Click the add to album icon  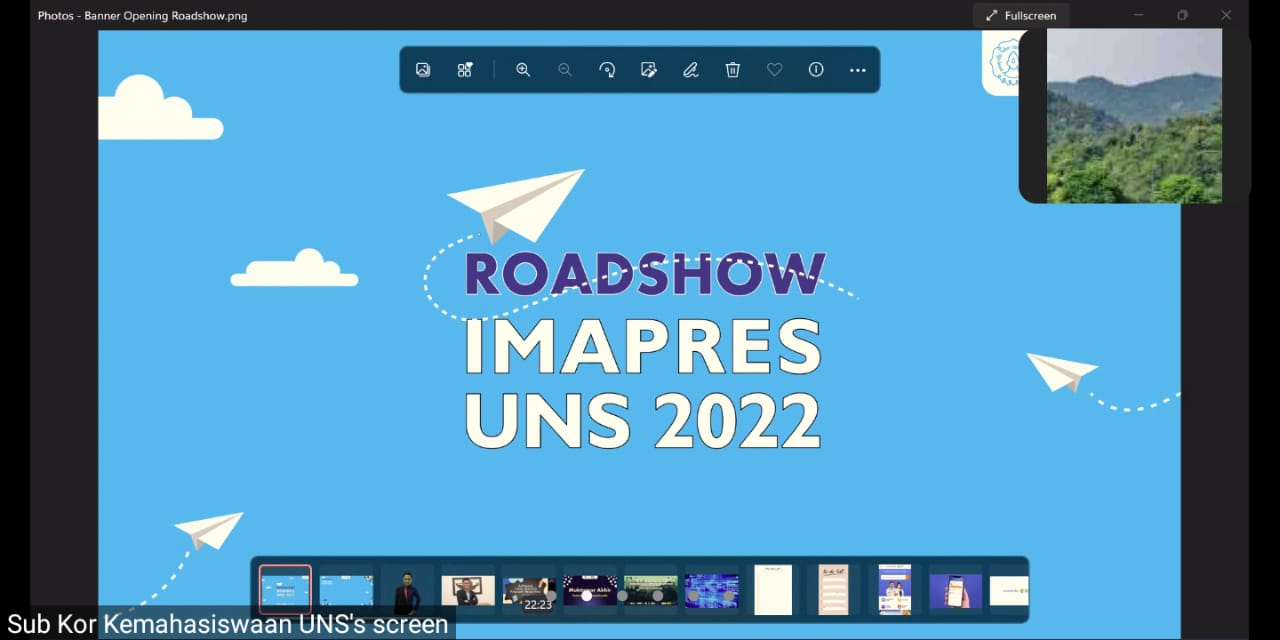tap(465, 70)
